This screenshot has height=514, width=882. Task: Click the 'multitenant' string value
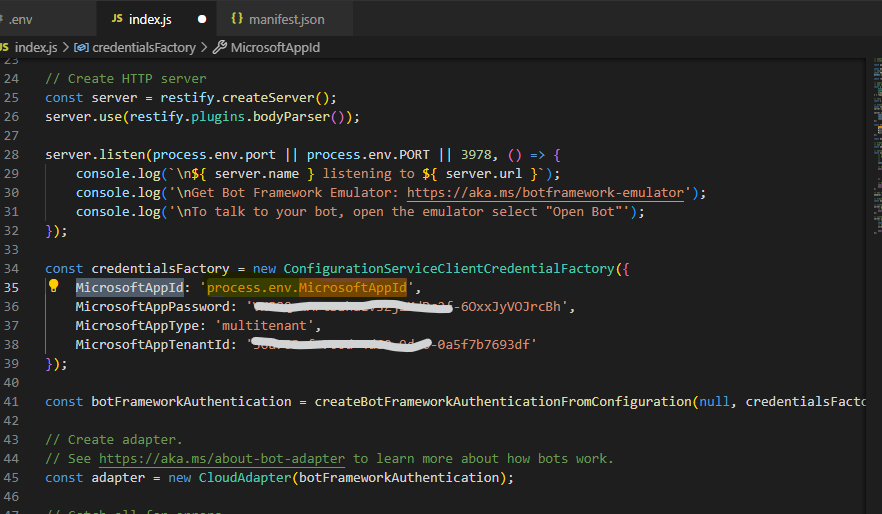click(x=264, y=326)
